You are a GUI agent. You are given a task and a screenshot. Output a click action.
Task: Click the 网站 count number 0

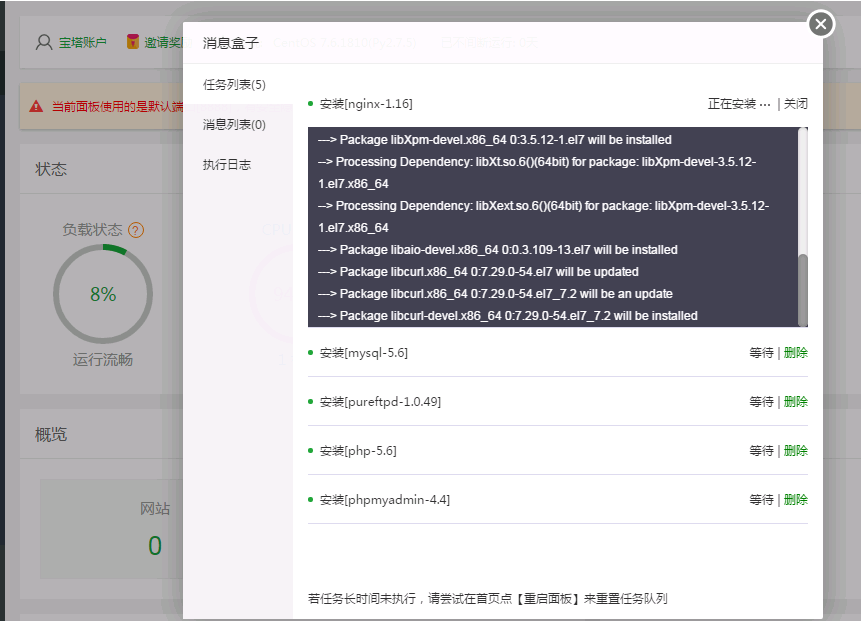tap(154, 545)
